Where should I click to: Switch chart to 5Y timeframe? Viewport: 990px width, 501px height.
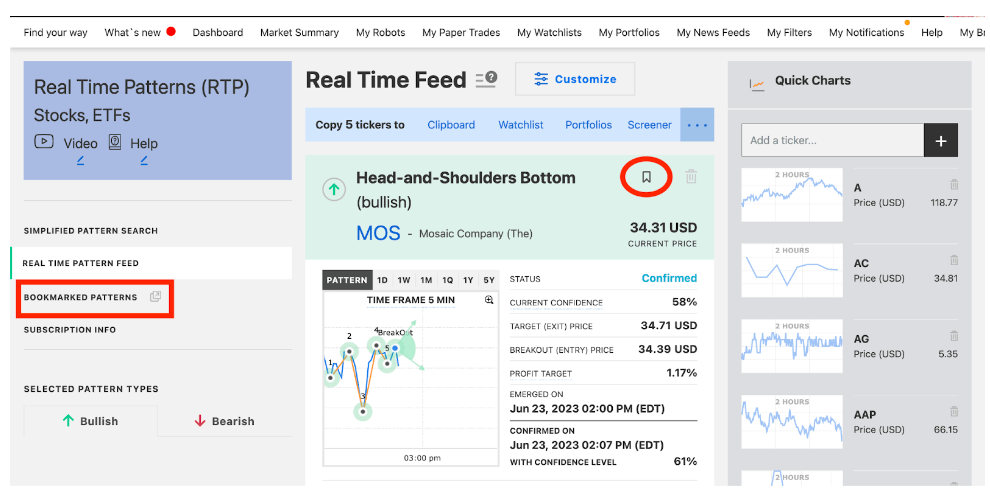coord(489,280)
